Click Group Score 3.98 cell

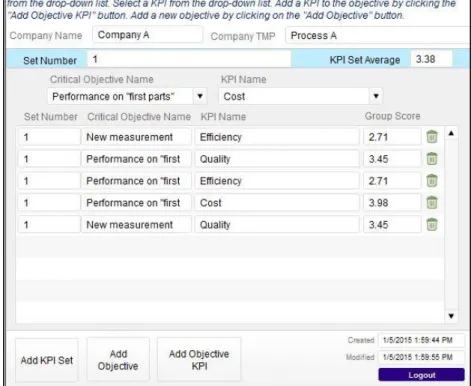pyautogui.click(x=392, y=203)
